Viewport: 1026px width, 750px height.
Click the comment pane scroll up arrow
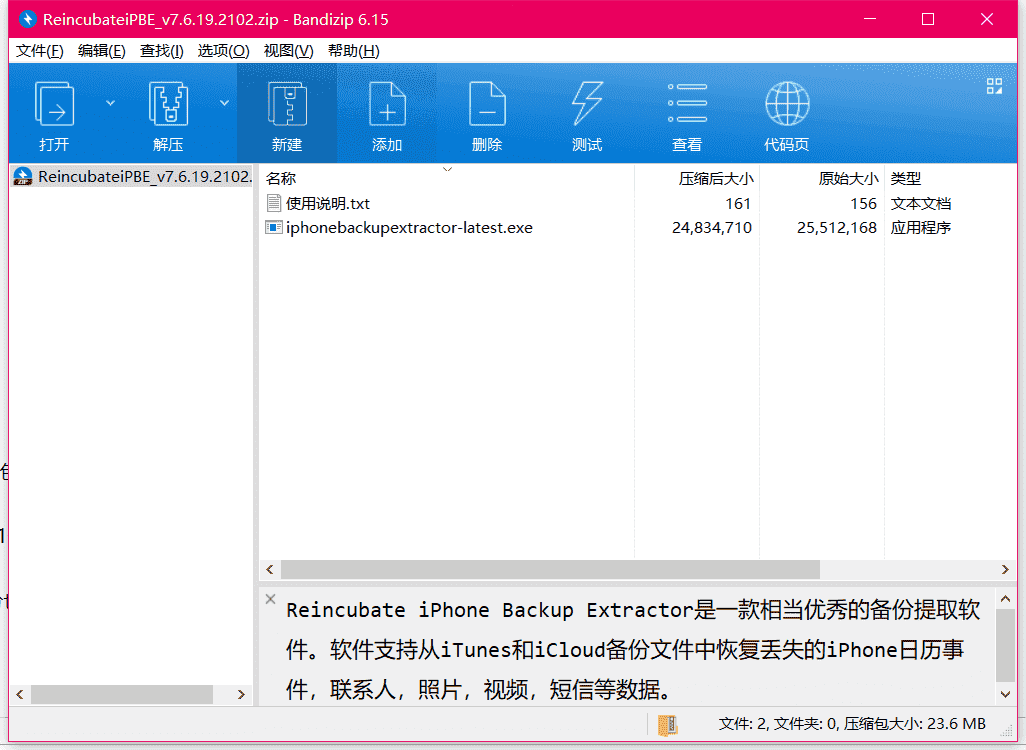(1006, 599)
